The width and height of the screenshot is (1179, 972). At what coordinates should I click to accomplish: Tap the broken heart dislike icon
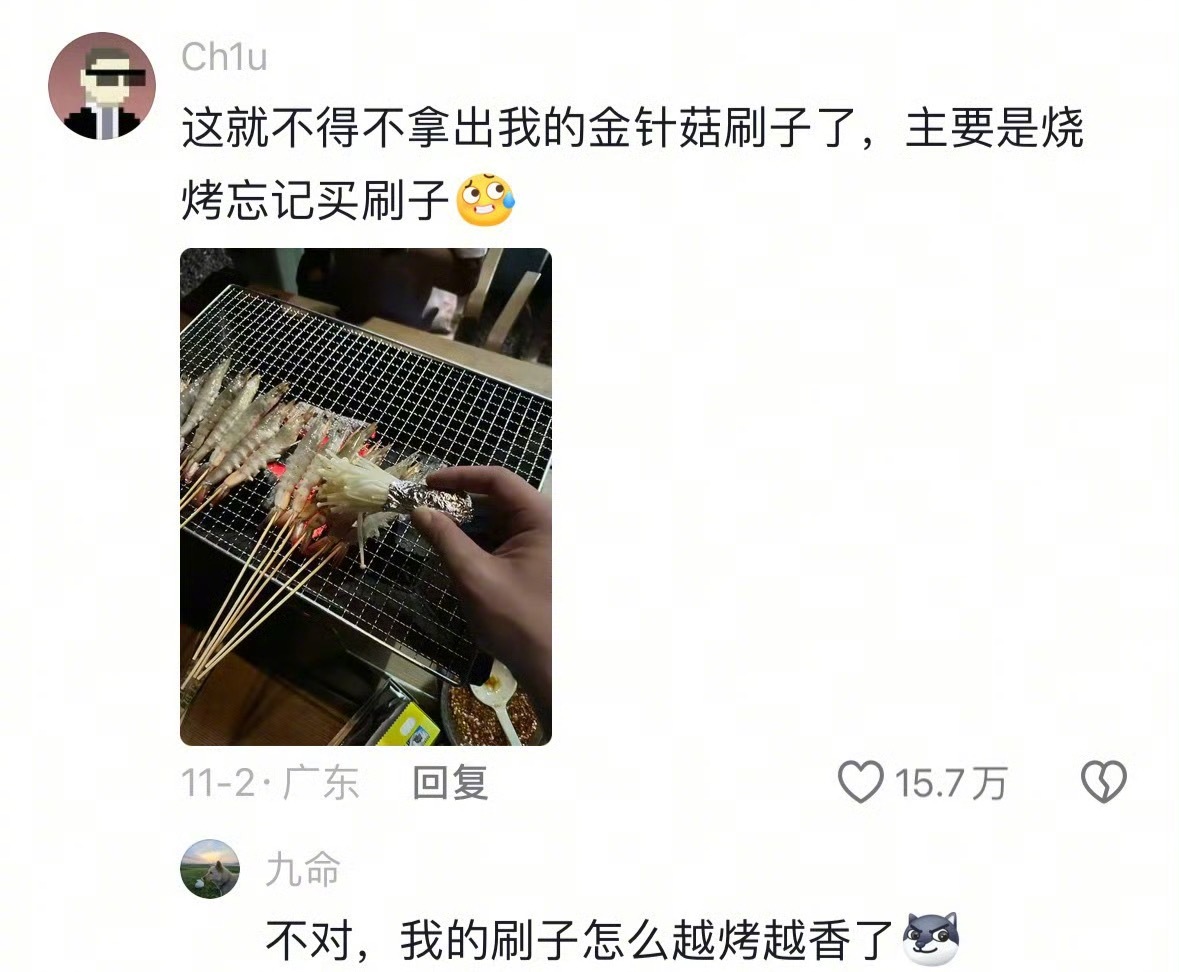[x=1104, y=782]
